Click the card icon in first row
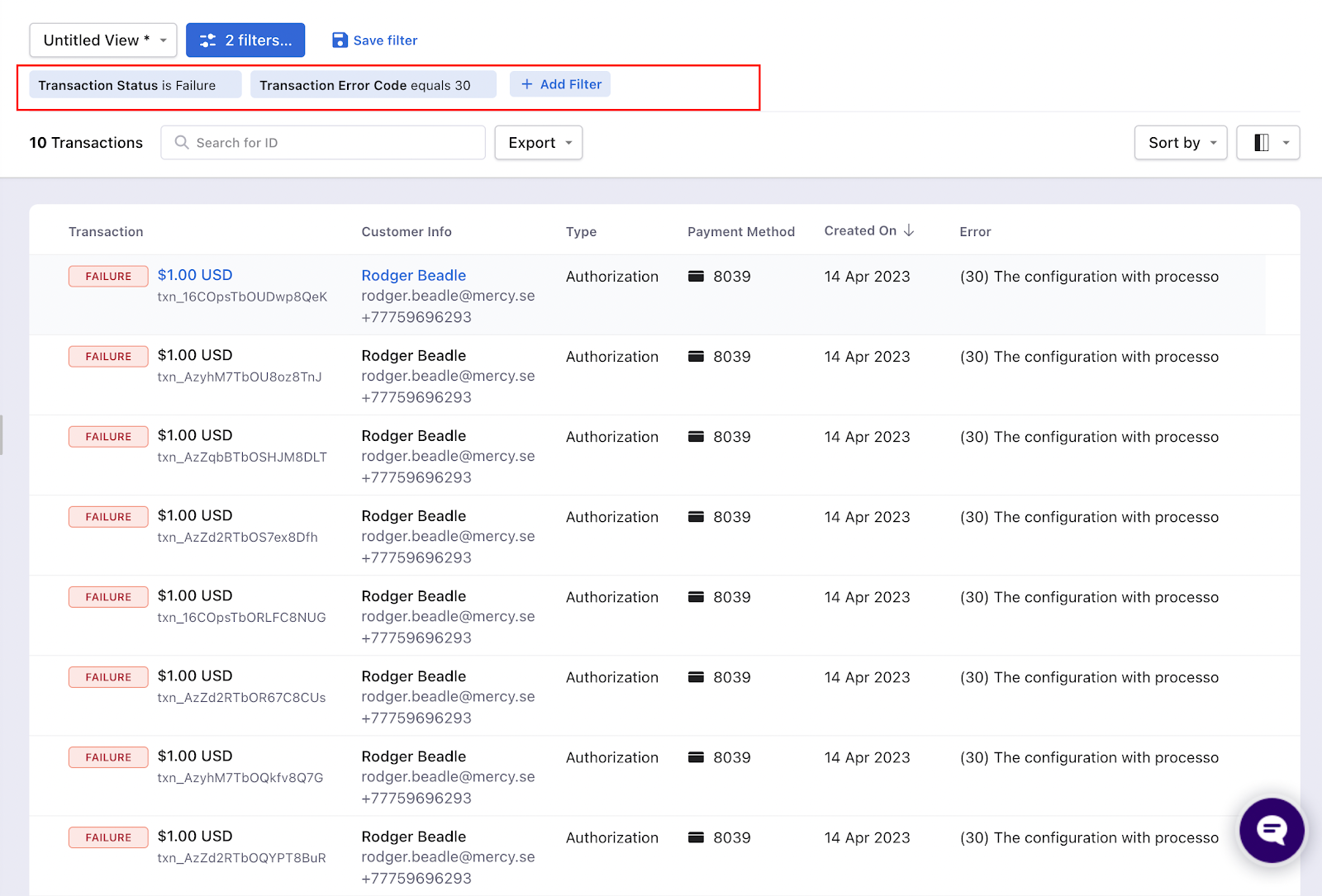Image resolution: width=1322 pixels, height=896 pixels. coord(696,277)
